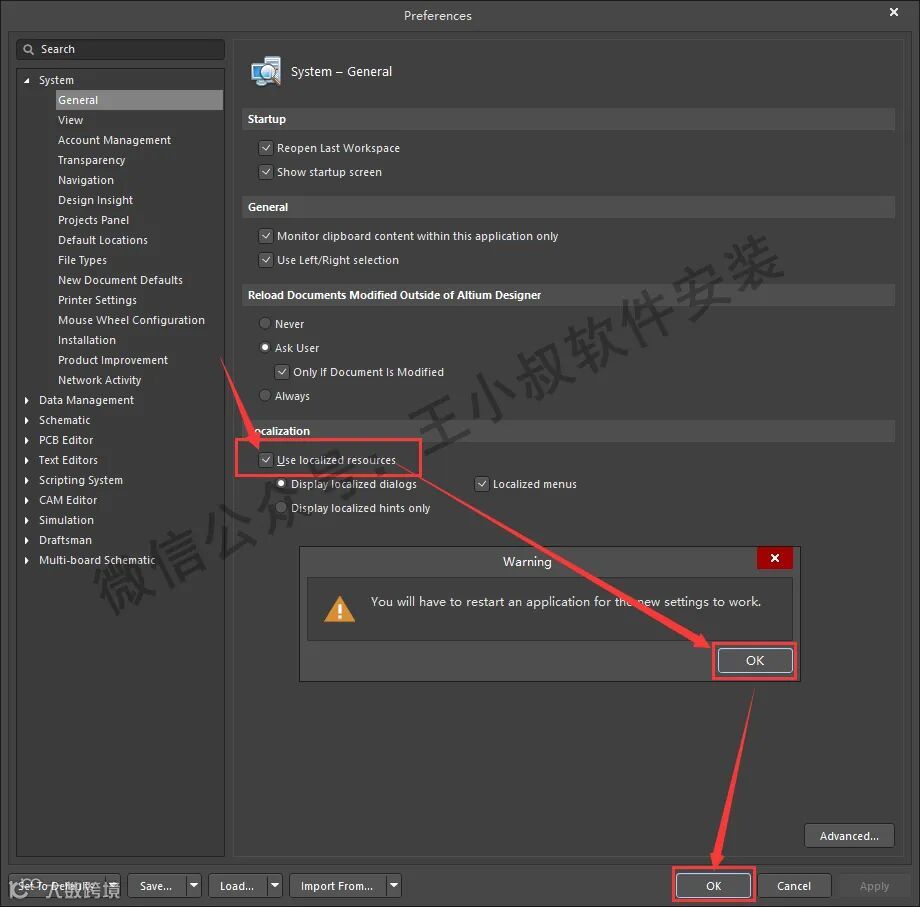The height and width of the screenshot is (907, 920).
Task: Open Installation preferences page
Action: point(87,340)
